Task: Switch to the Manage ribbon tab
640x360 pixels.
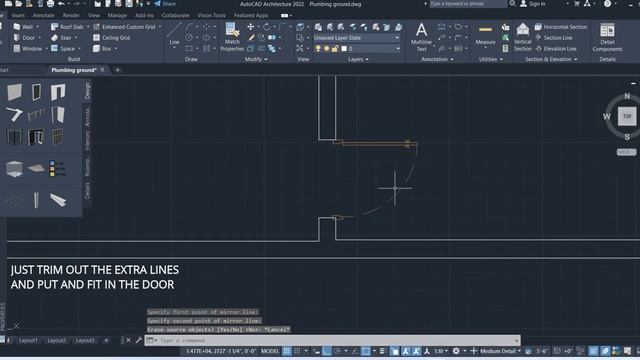Action: pyautogui.click(x=117, y=15)
